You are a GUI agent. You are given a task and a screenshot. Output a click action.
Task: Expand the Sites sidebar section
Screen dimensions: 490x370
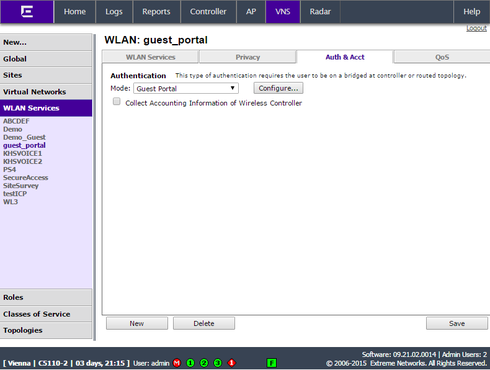click(46, 75)
